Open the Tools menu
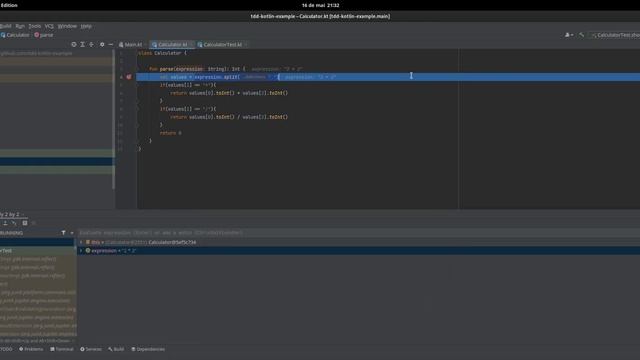This screenshot has width=640, height=360. tap(35, 26)
